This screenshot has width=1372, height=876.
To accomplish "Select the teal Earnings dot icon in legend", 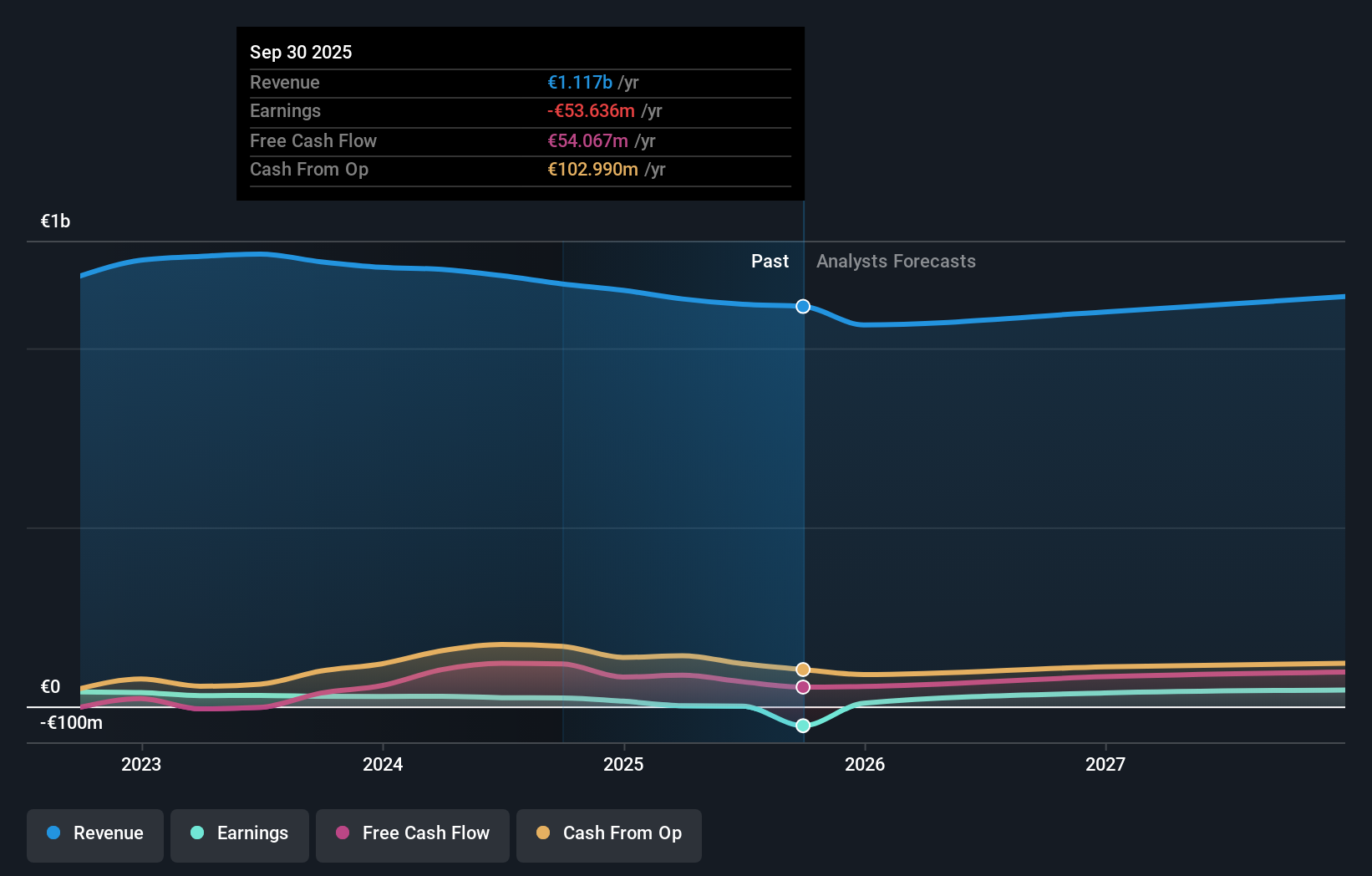I will tap(196, 833).
